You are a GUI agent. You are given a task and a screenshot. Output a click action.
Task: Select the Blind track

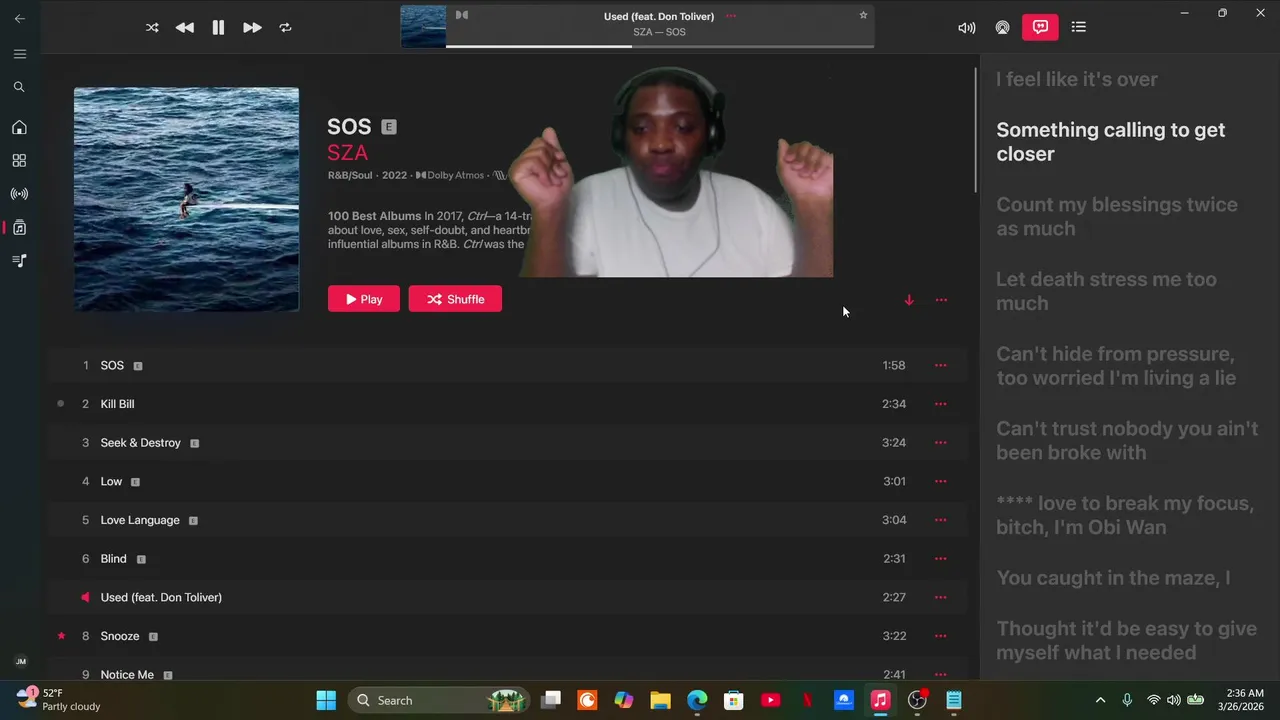point(507,559)
